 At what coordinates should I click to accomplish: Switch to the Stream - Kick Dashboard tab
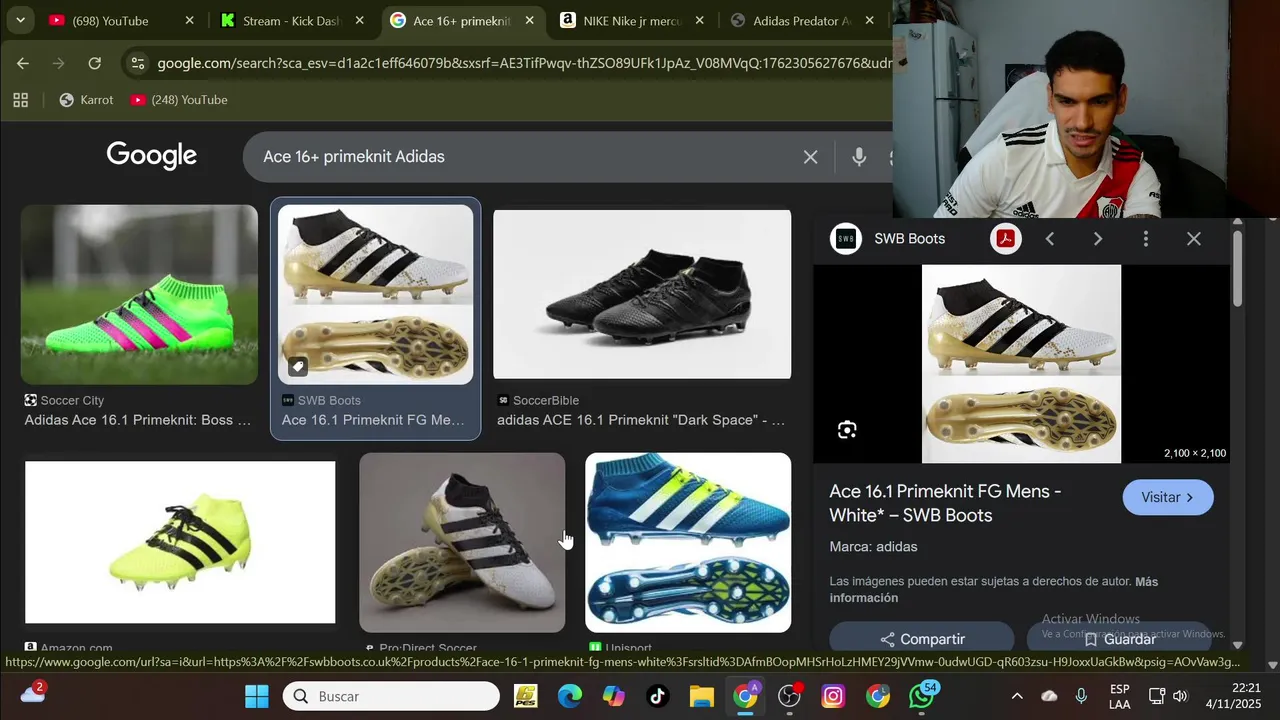tap(280, 20)
